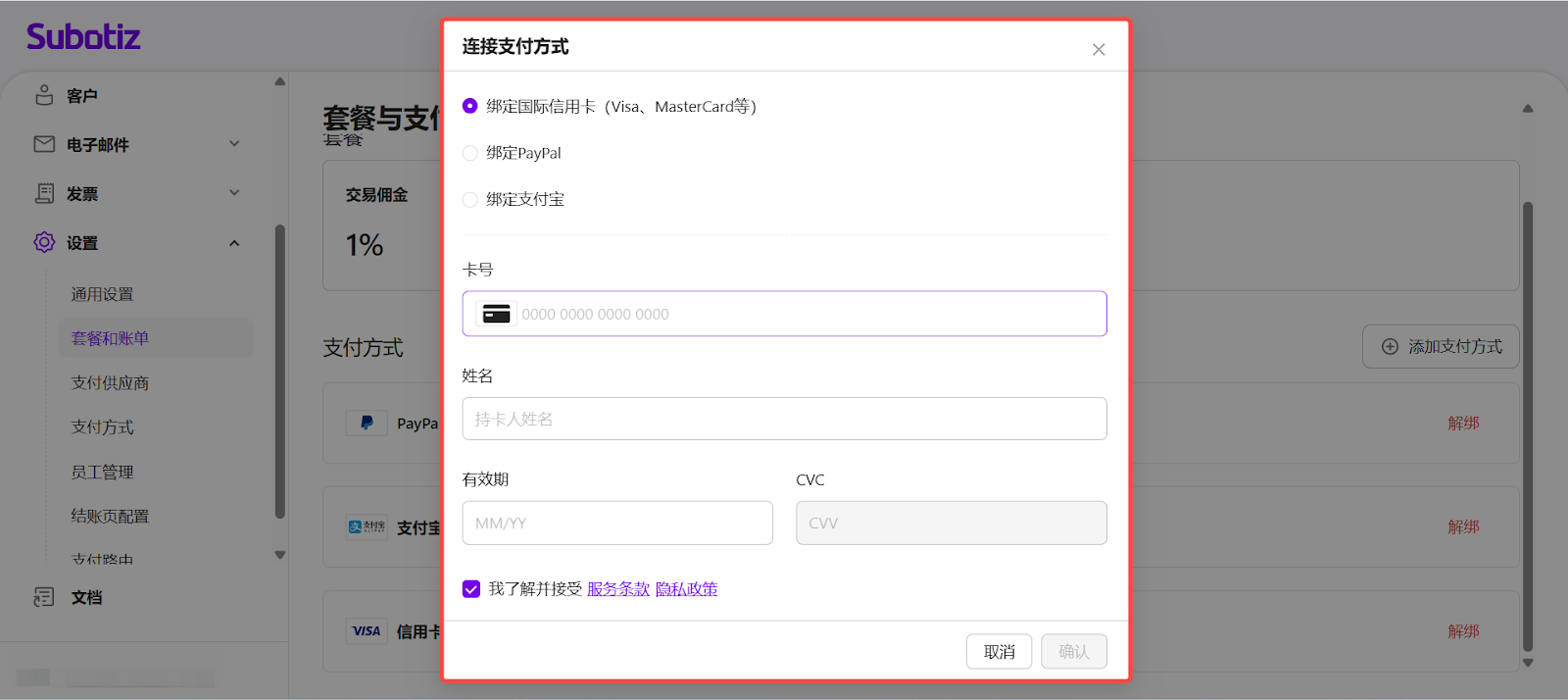Open 员工管理 in sidebar
This screenshot has height=700, width=1568.
[x=102, y=472]
